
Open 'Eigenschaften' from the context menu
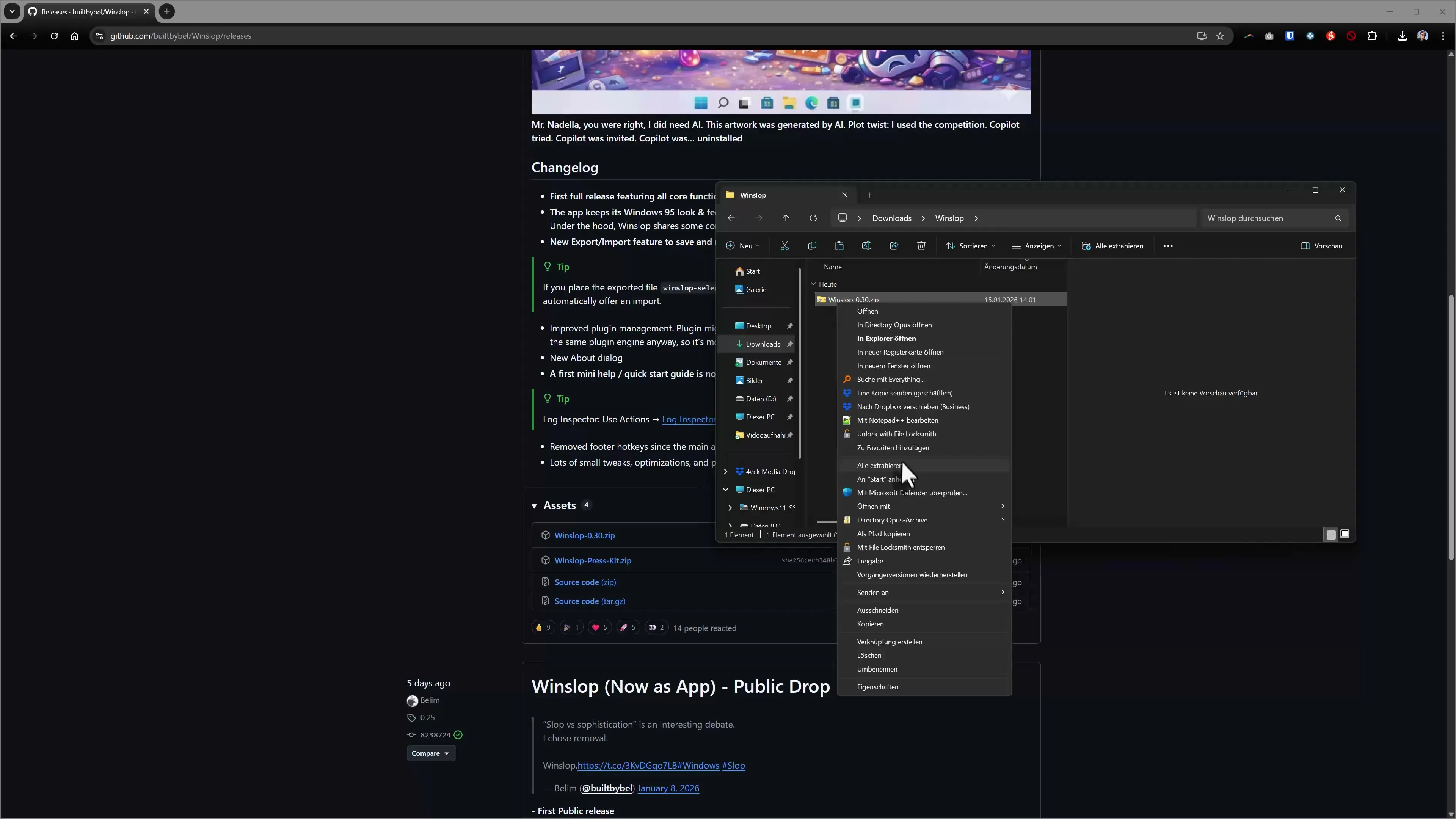point(878,687)
